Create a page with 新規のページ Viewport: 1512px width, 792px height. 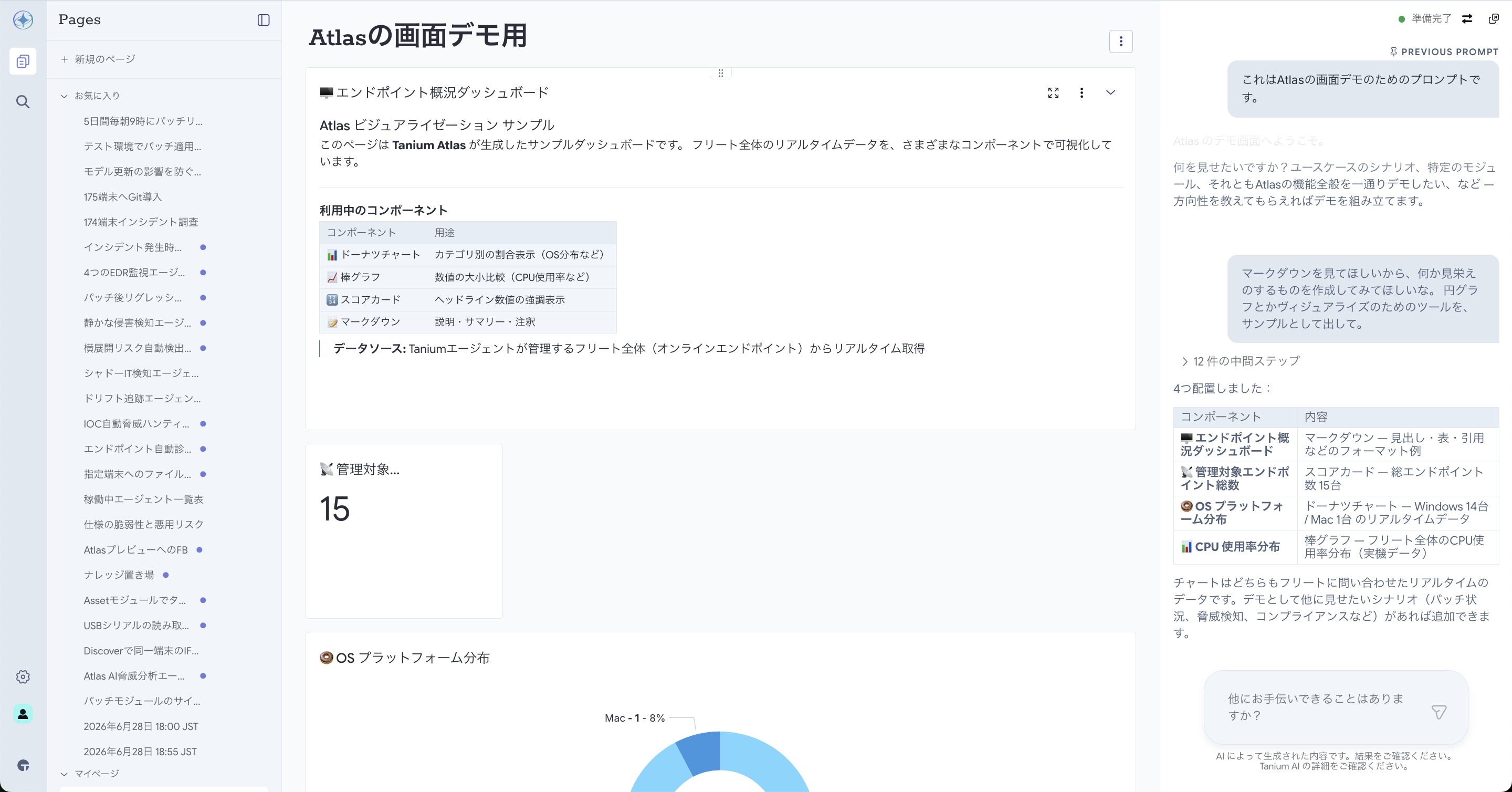(98, 59)
